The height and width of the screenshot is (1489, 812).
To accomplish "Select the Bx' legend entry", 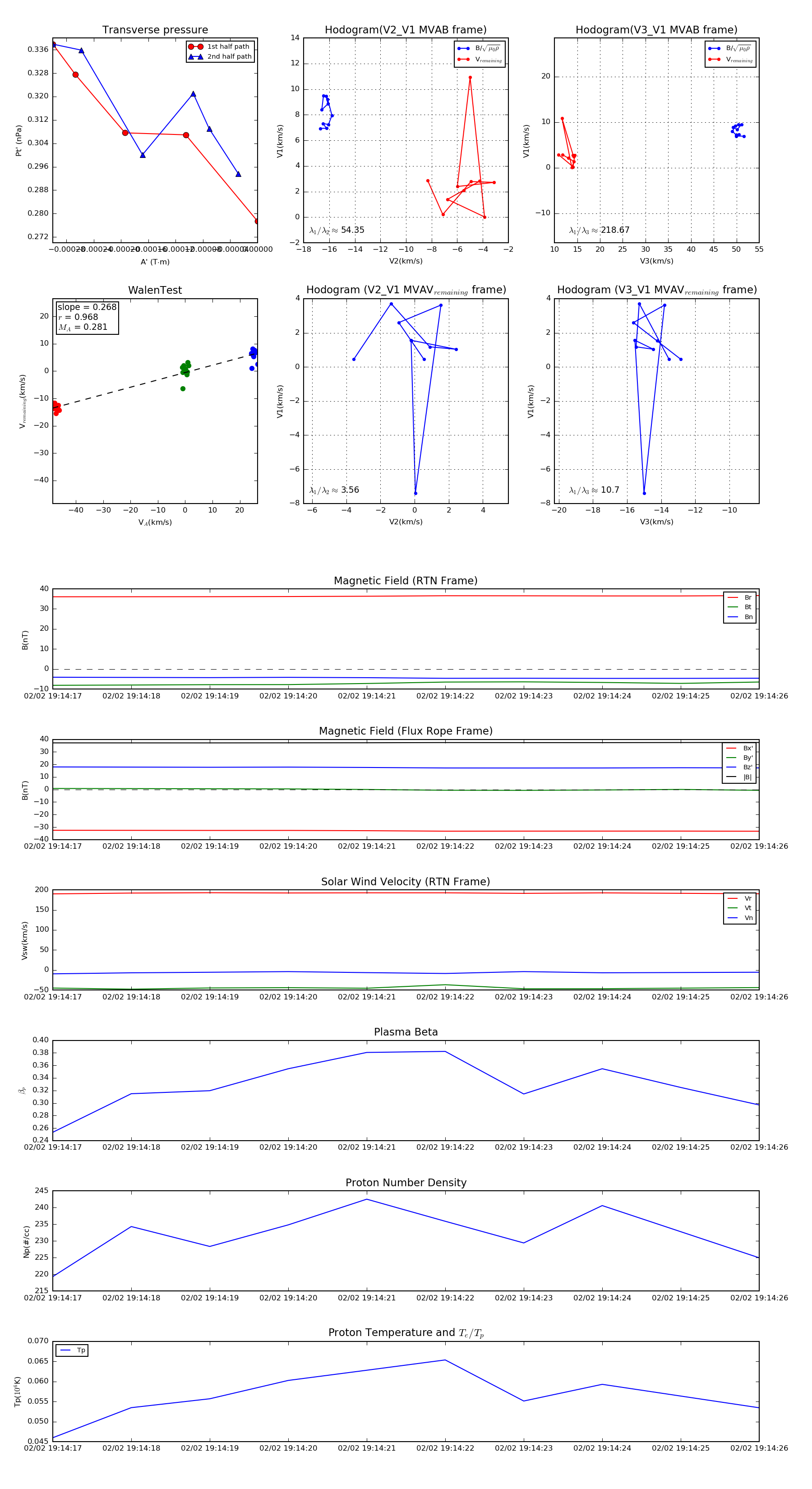I will pyautogui.click(x=739, y=748).
